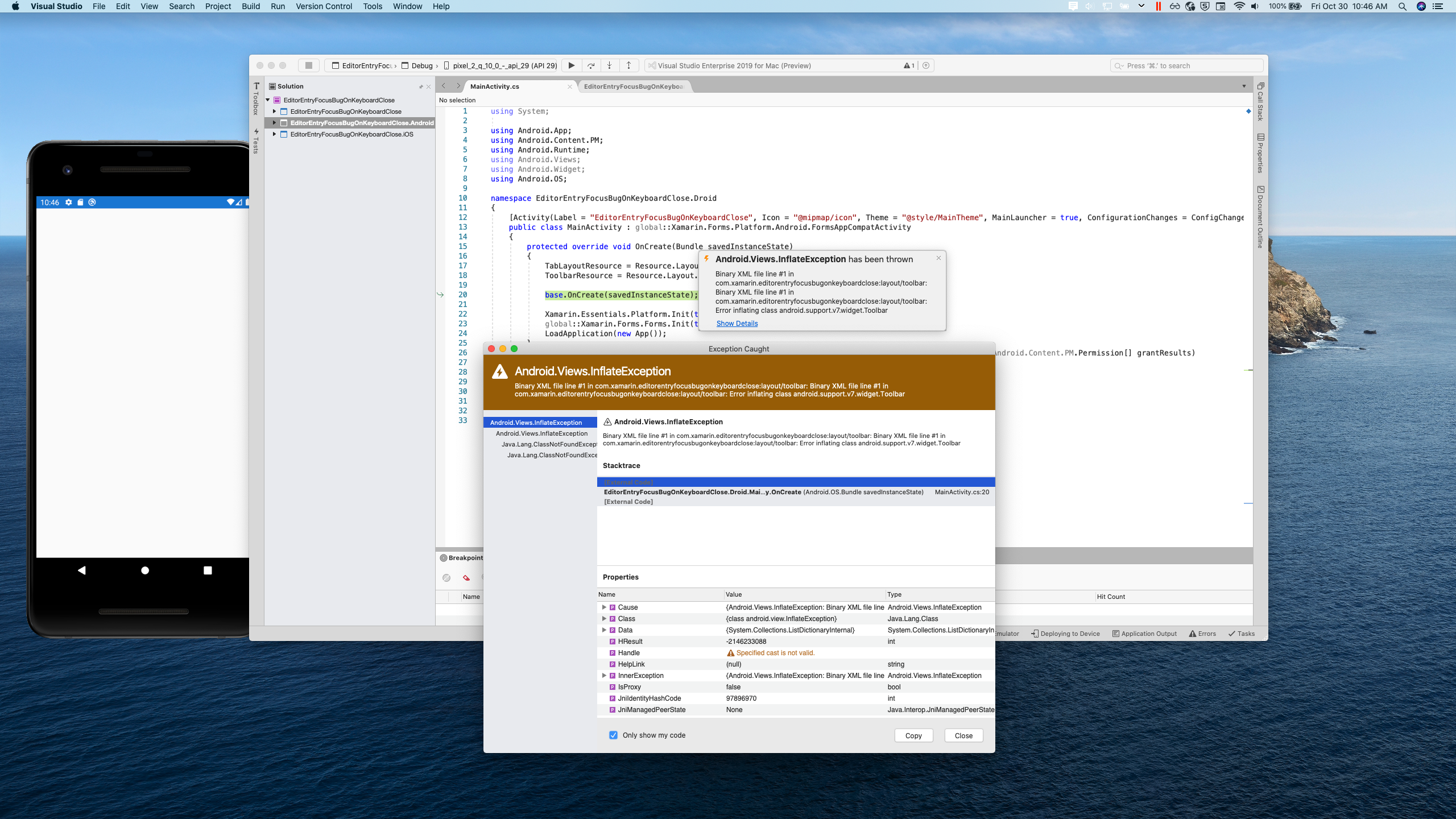Click the warning count icon in status bar
Viewport: 1456px width, 819px height.
pyautogui.click(x=909, y=65)
